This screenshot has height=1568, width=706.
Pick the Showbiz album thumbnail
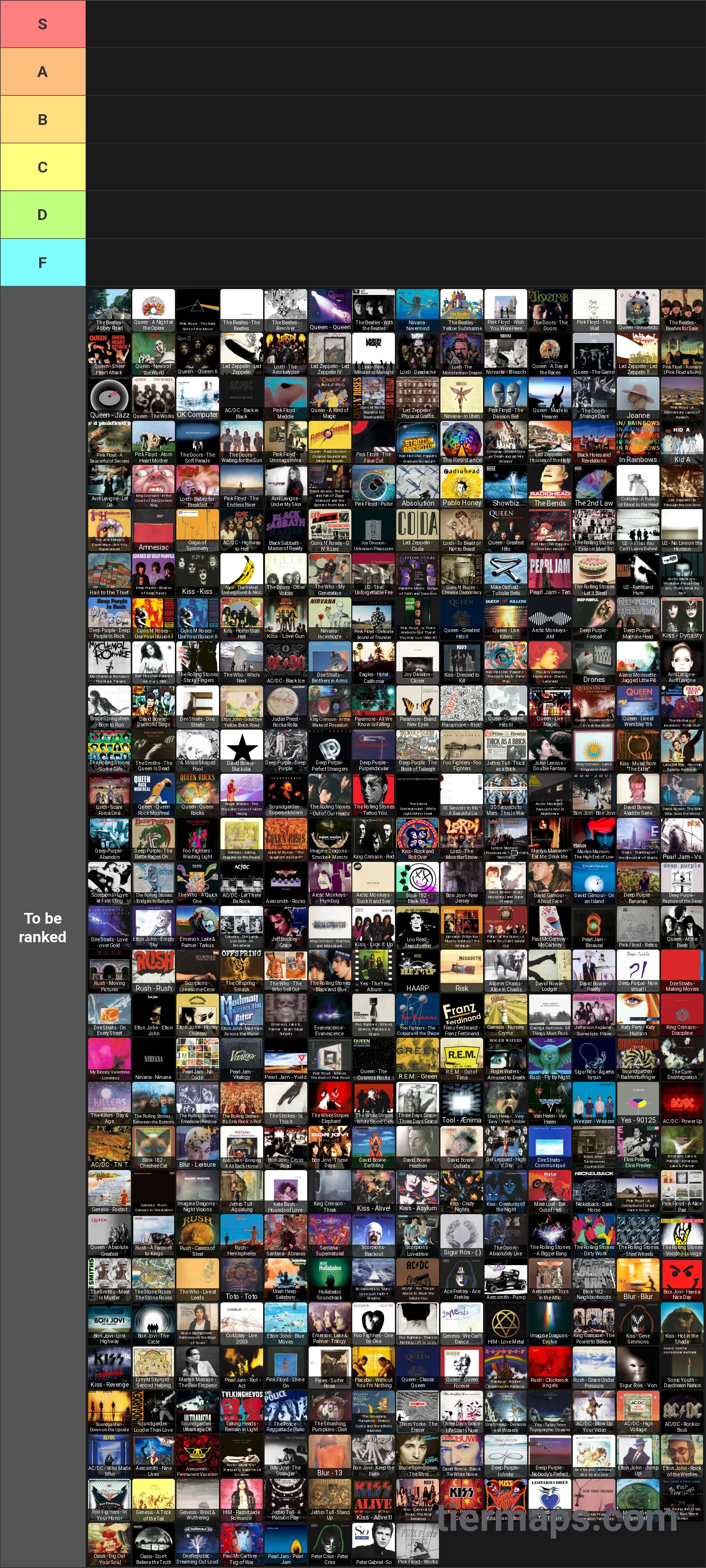click(x=506, y=487)
